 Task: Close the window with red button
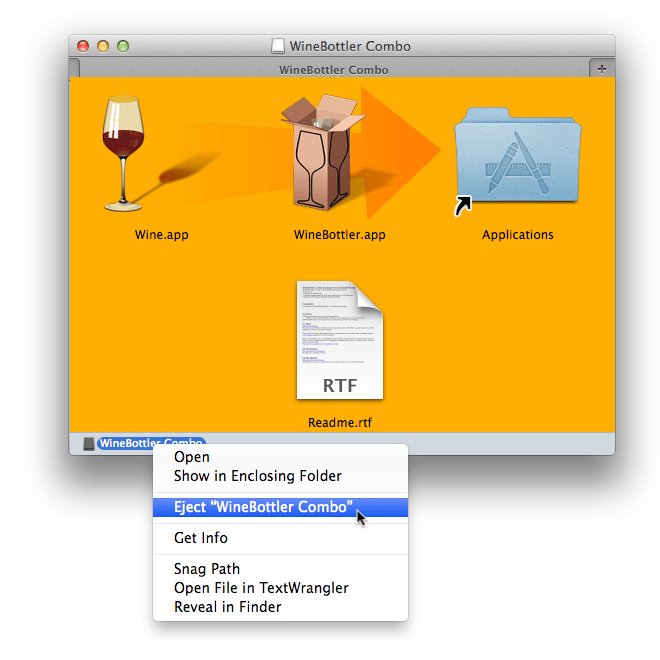tap(83, 46)
